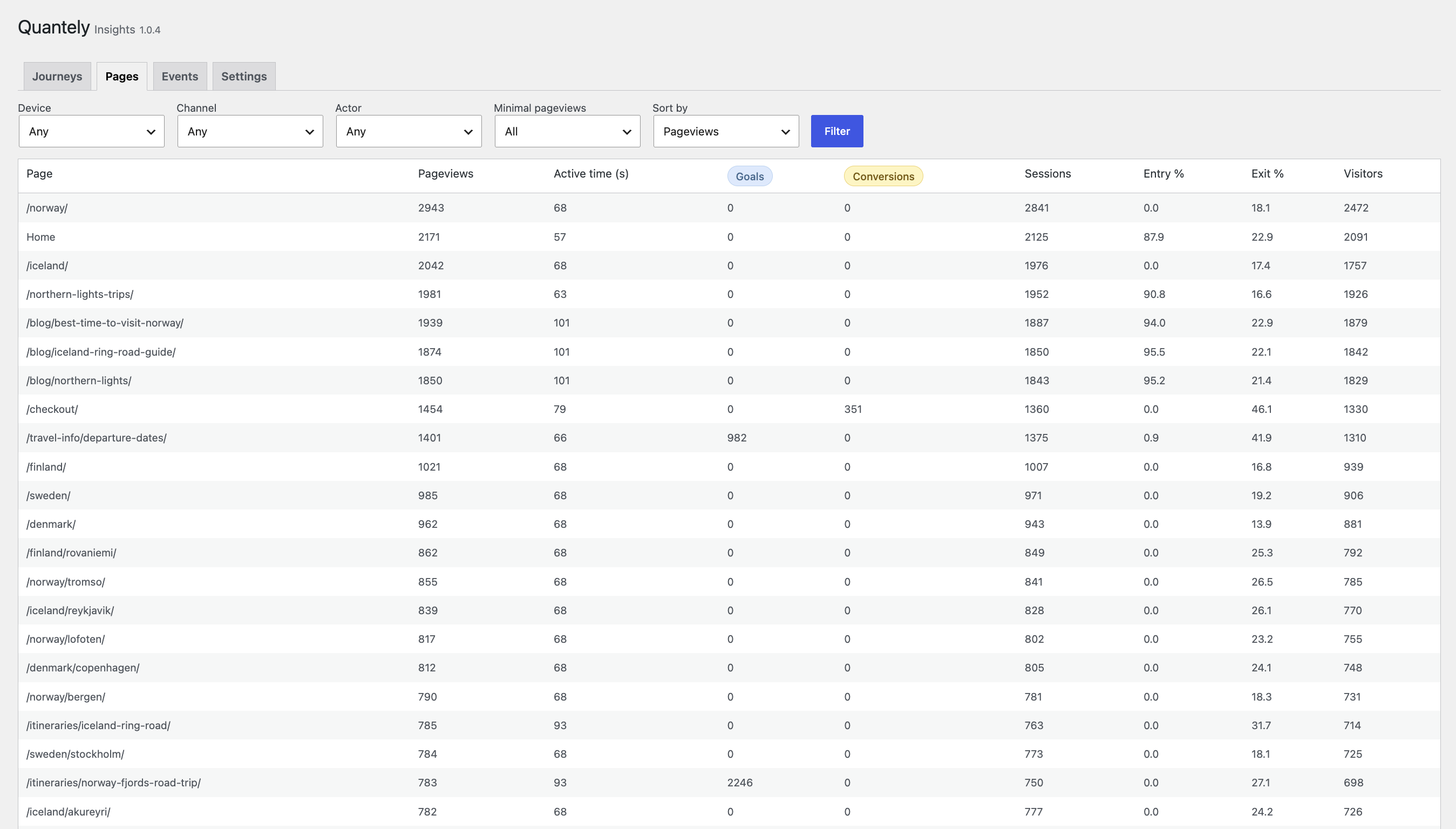Switch to the Events tab
This screenshot has height=829, width=1456.
(180, 76)
